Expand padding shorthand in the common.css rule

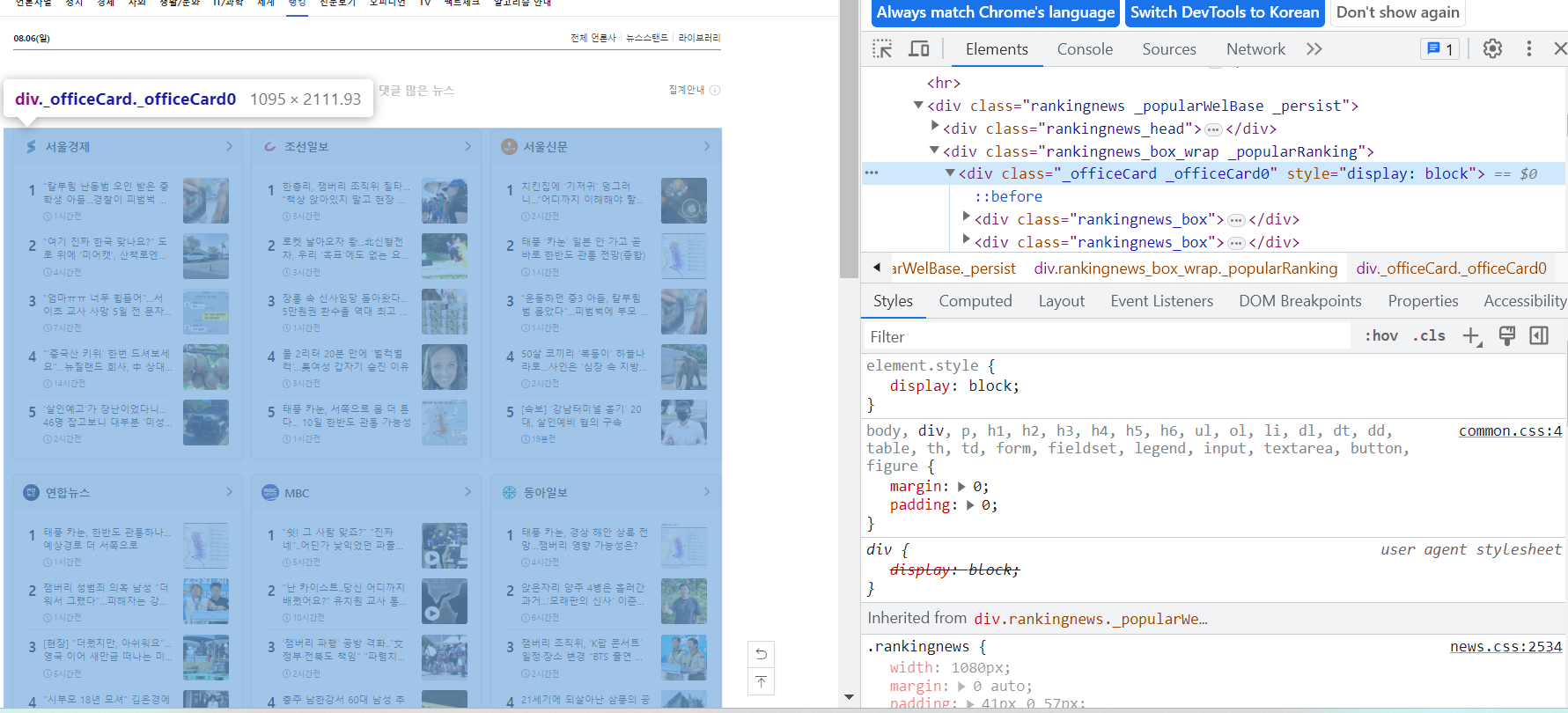pos(970,505)
